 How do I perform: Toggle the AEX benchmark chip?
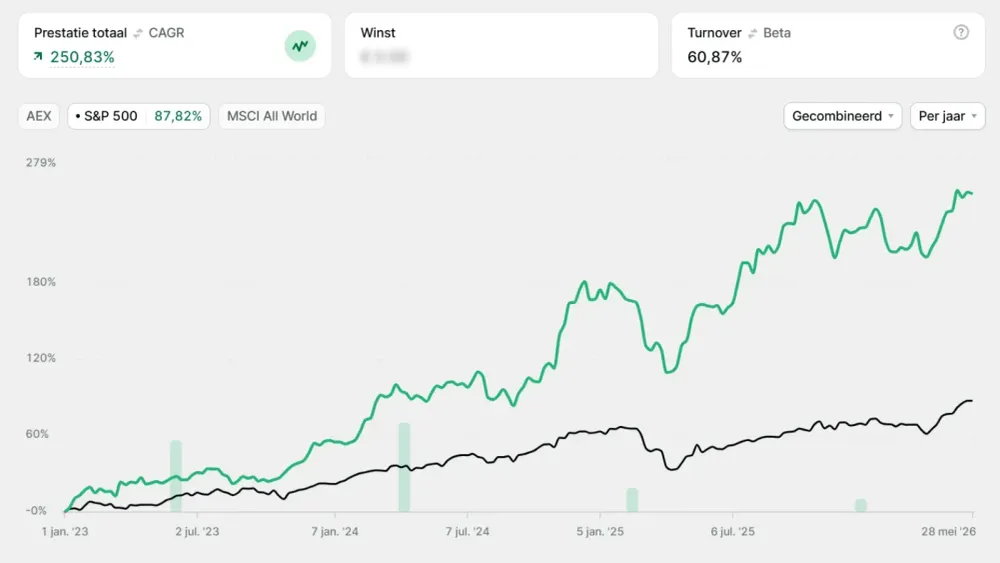39,116
